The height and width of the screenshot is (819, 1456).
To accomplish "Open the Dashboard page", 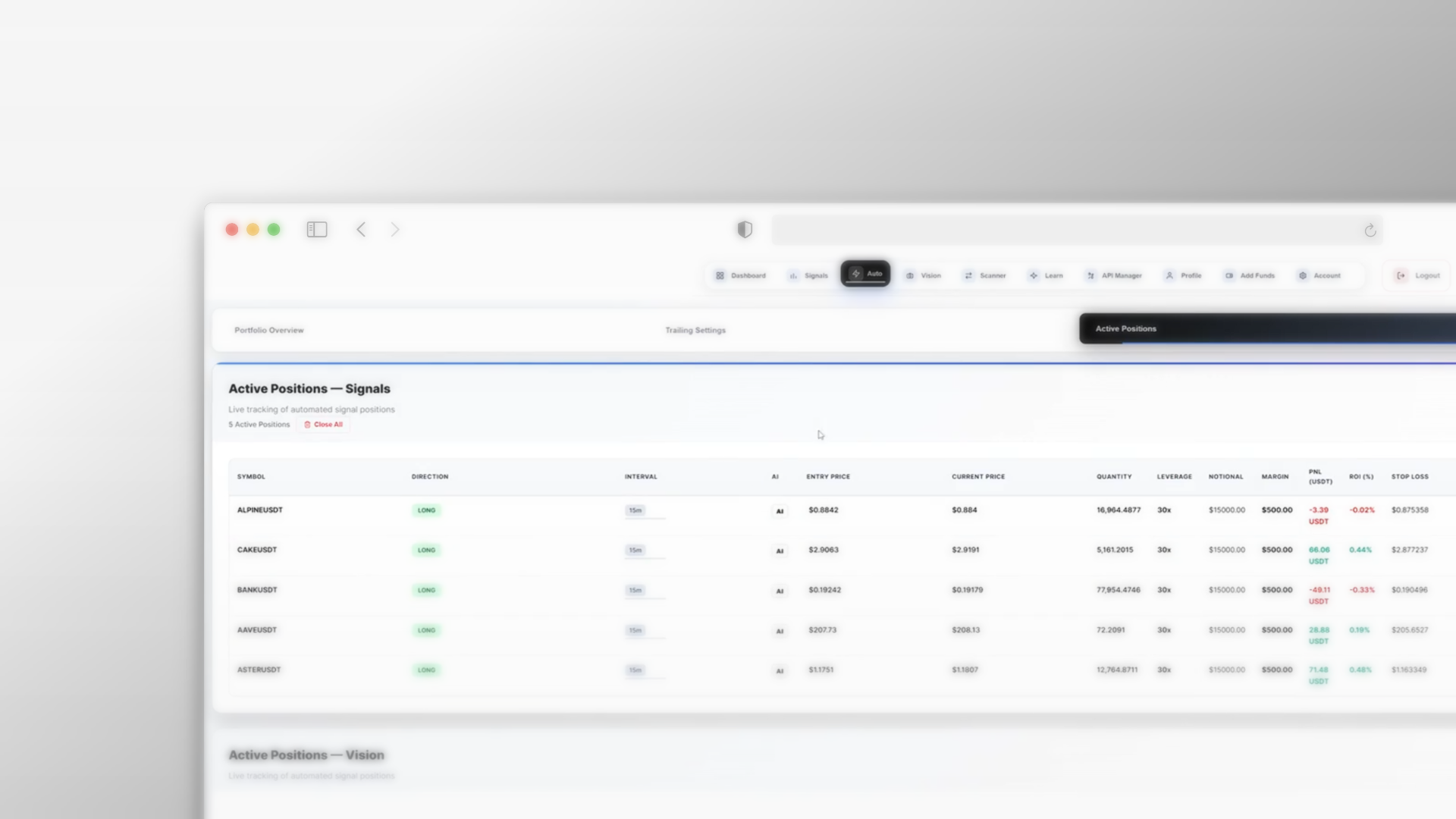I will [x=742, y=275].
